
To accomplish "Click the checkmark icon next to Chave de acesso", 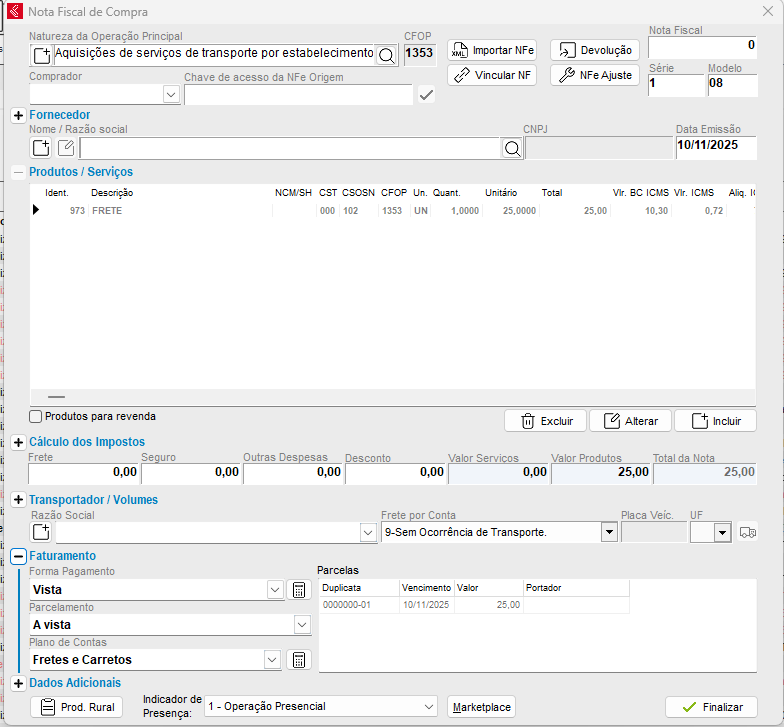I will [427, 95].
